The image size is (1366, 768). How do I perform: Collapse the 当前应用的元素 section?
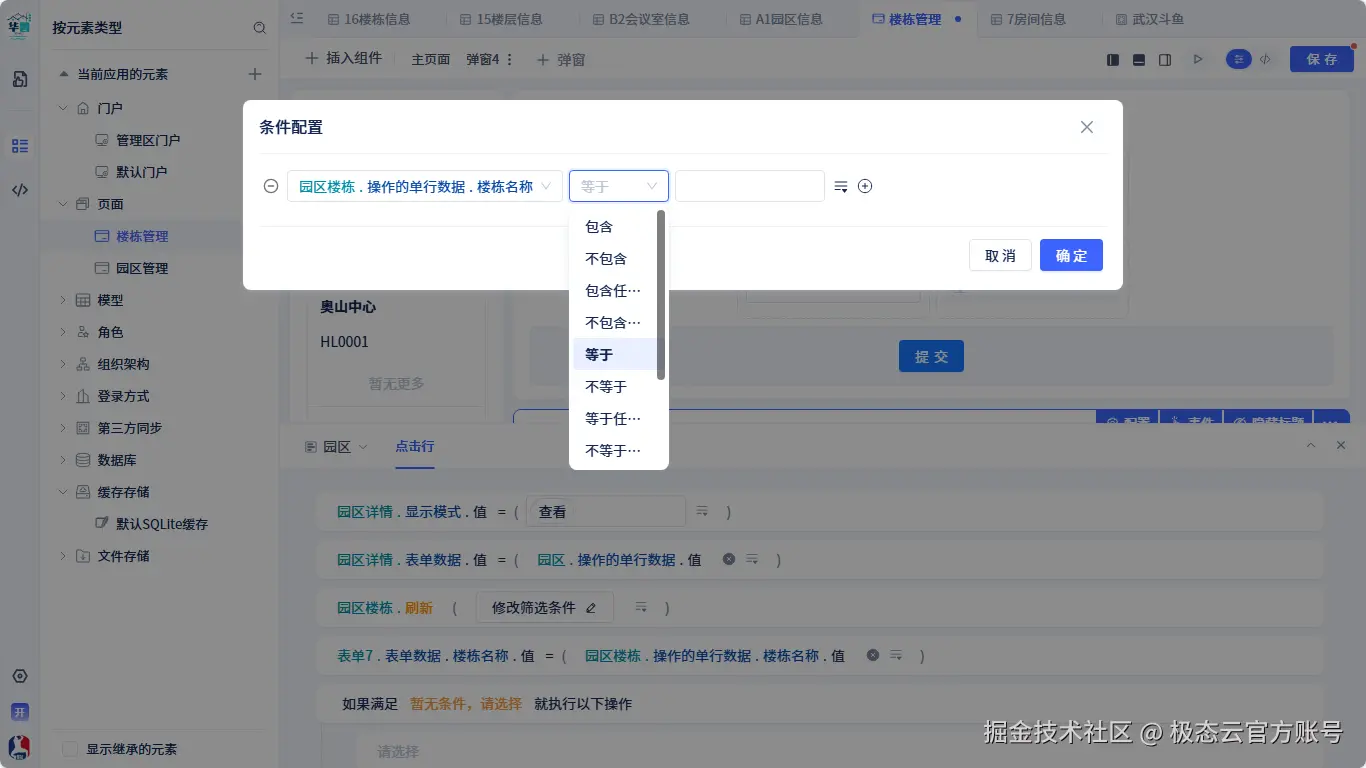pyautogui.click(x=64, y=74)
